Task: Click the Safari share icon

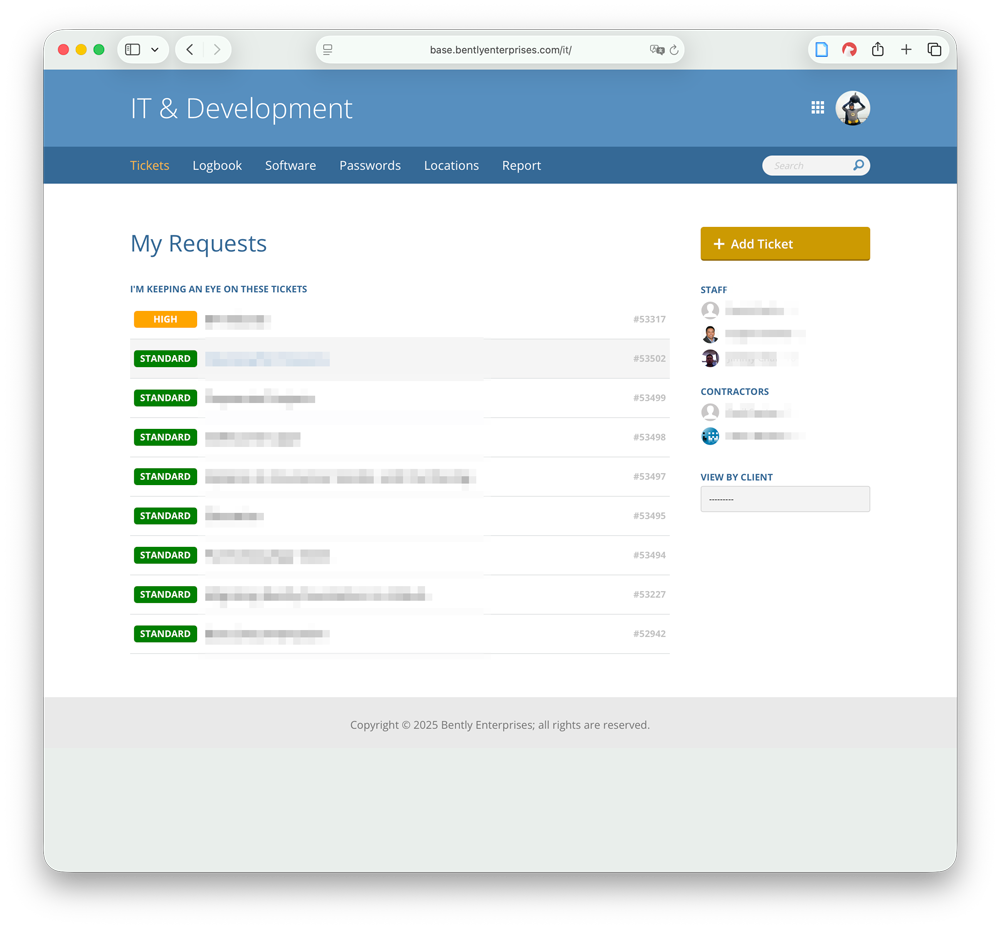Action: pos(877,50)
